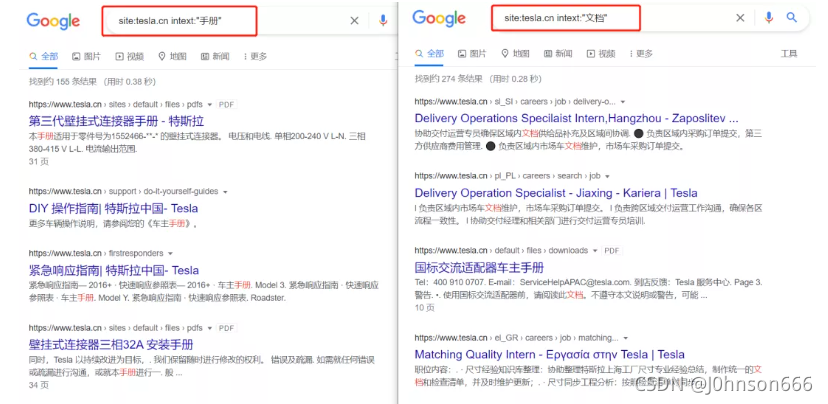Open result 壁挂式连接器三相32A 安装手册

coord(111,345)
